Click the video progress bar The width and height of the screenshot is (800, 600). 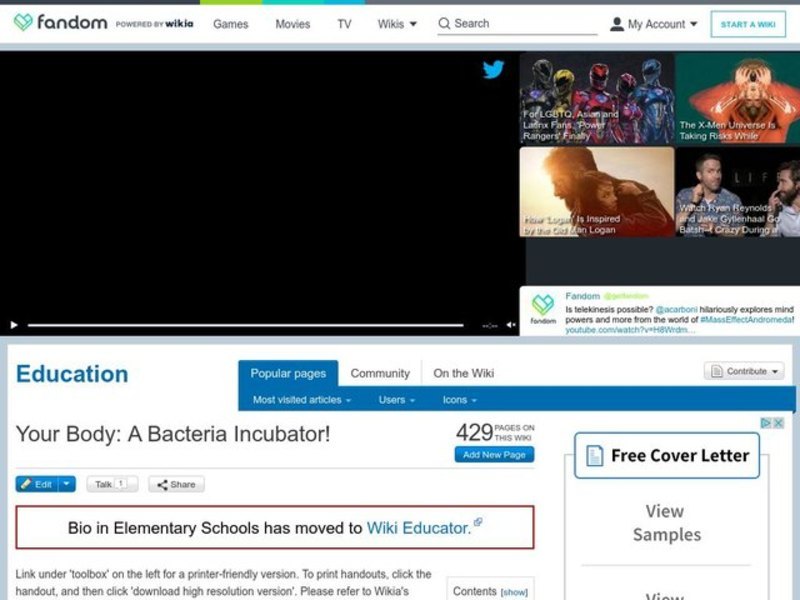pos(250,325)
